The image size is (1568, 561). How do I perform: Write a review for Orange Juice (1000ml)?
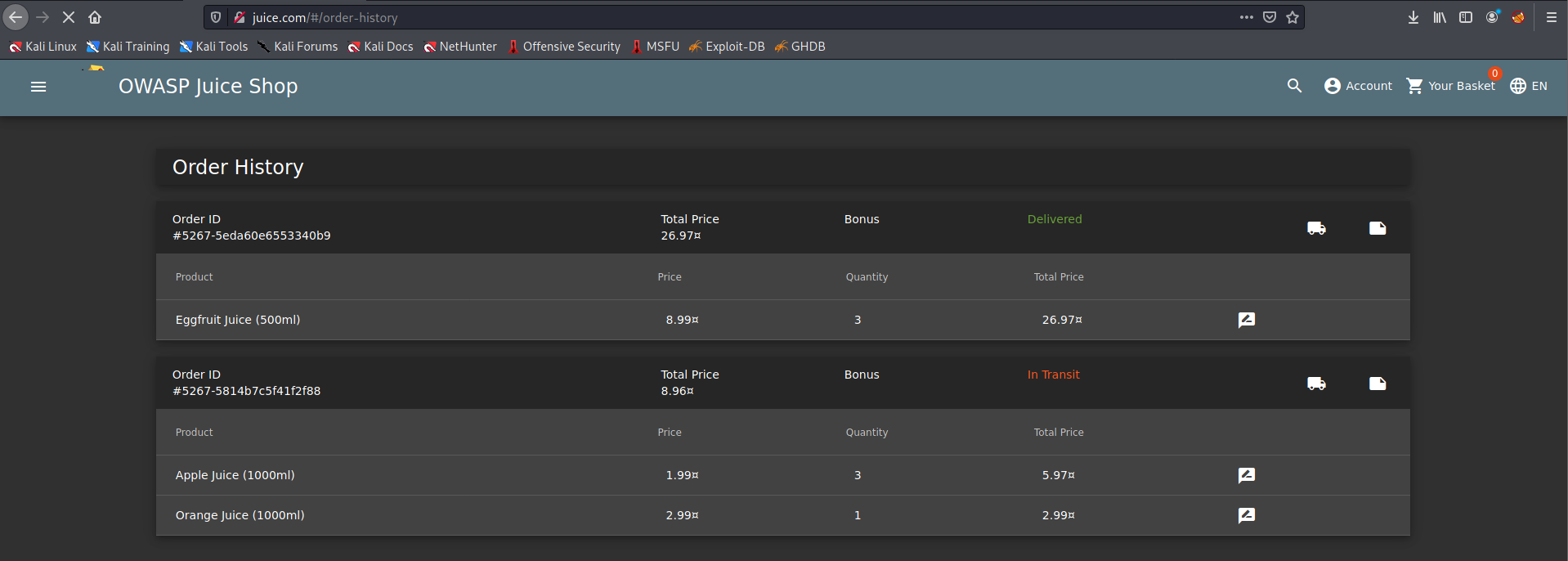pos(1247,515)
